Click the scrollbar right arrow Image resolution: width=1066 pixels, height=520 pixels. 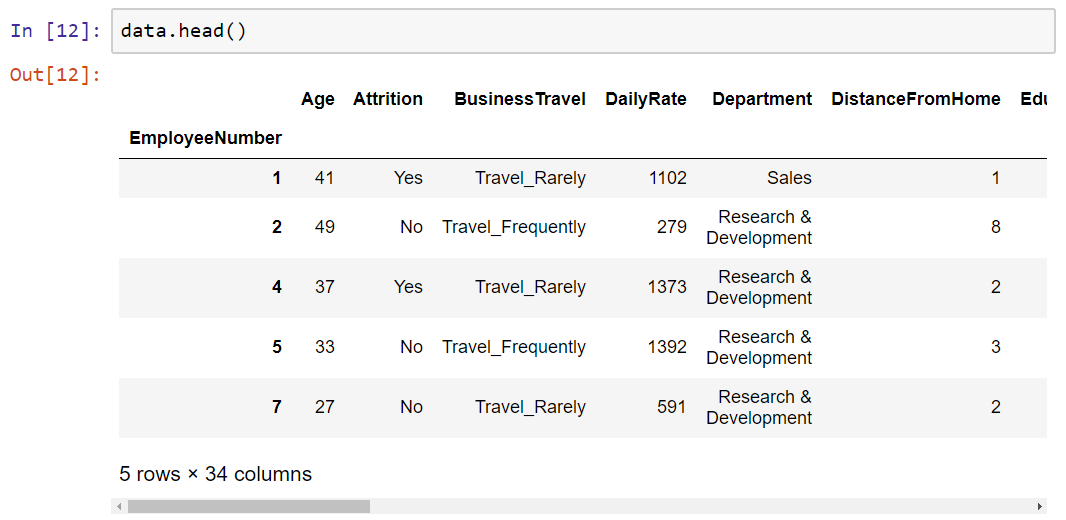pyautogui.click(x=1039, y=506)
